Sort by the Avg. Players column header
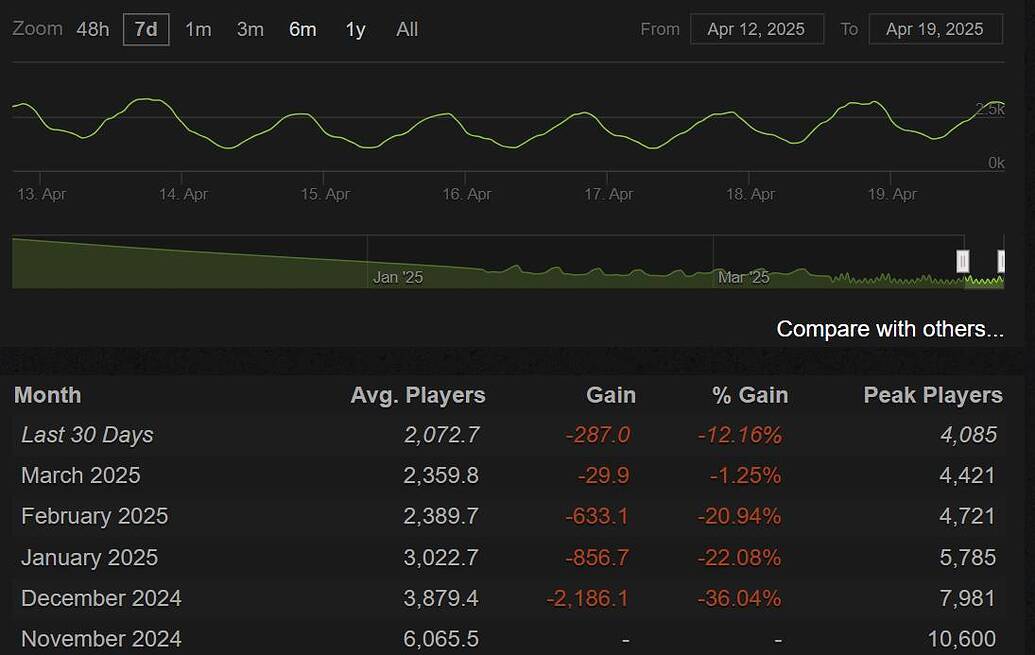 point(417,394)
